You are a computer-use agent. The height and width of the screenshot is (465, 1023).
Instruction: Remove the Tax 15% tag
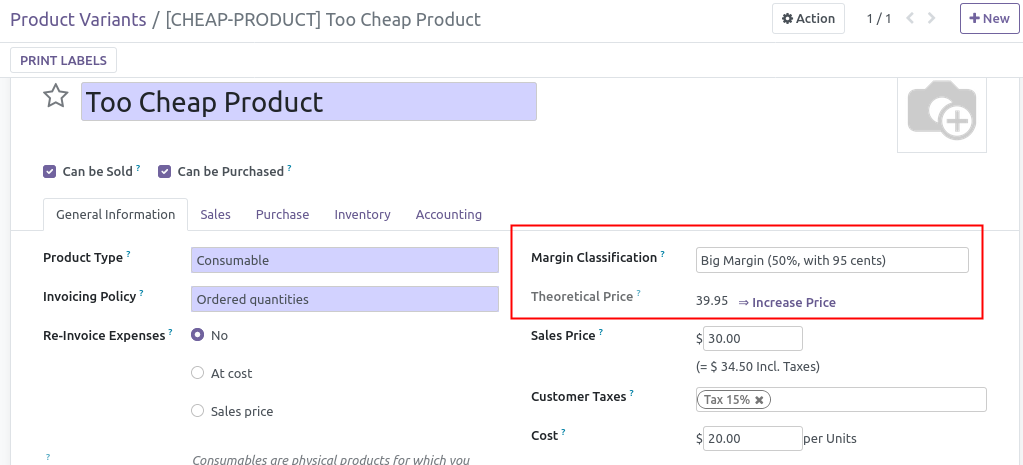point(759,400)
